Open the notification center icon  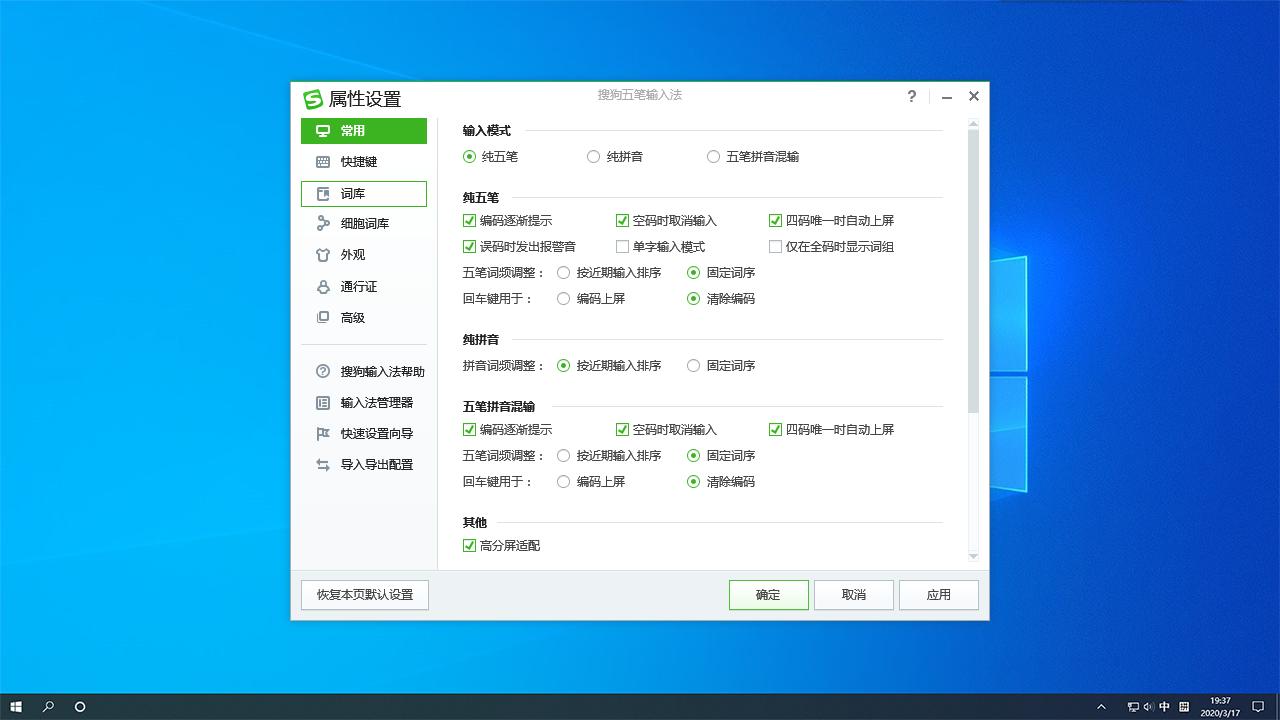point(1259,707)
